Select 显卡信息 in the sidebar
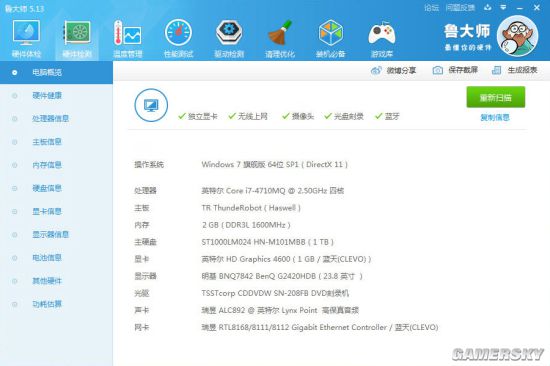This screenshot has width=550, height=366. coord(47,211)
